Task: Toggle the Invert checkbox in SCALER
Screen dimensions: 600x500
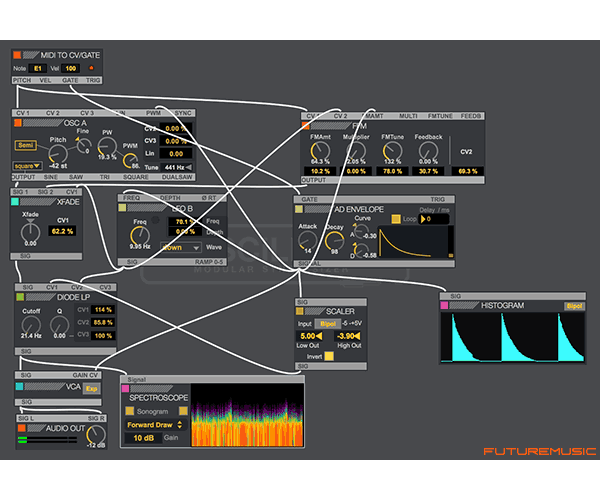Action: click(x=329, y=356)
